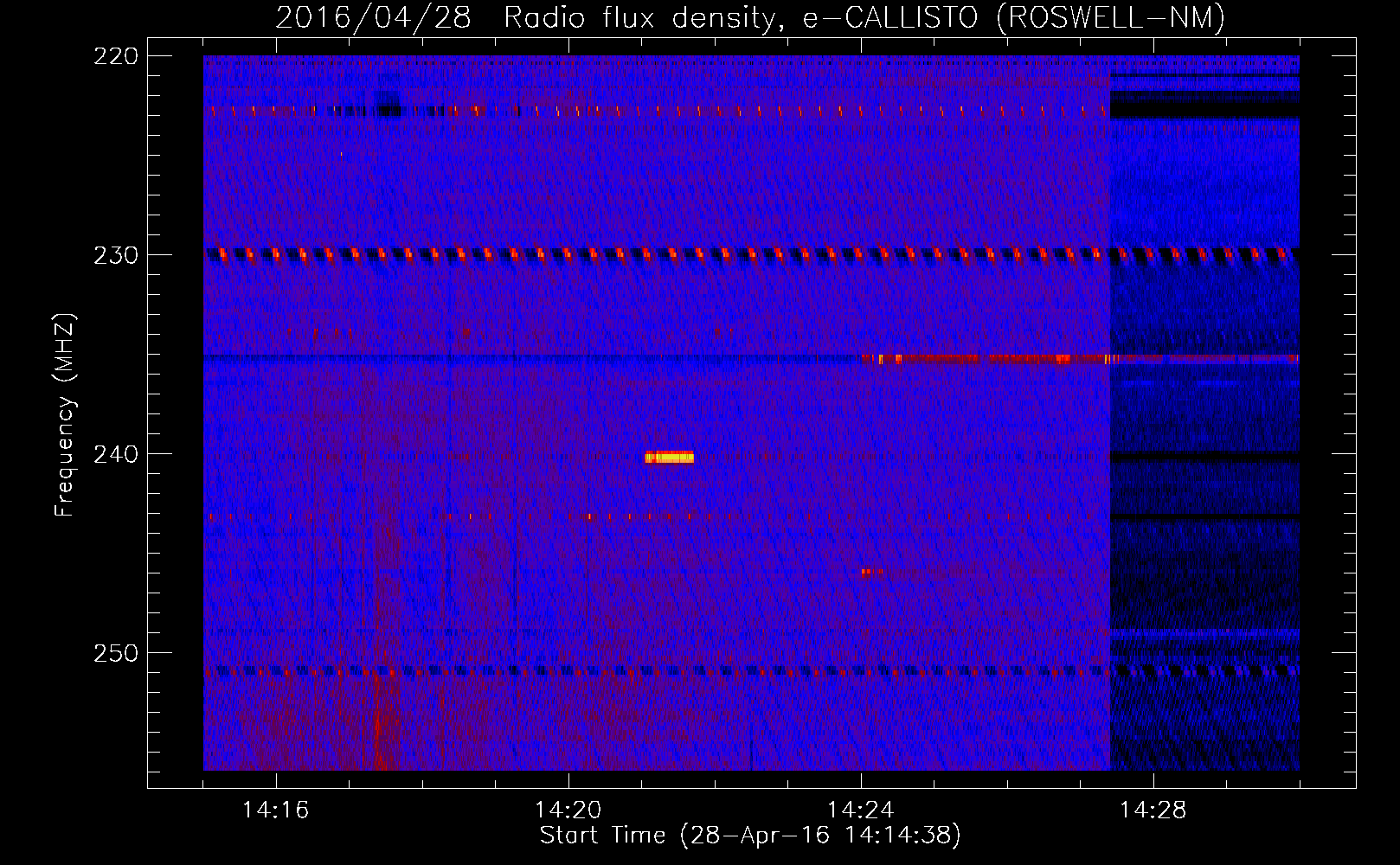The width and height of the screenshot is (1400, 865).
Task: Click the plot title mentioning e-CALLISTO ROSWELL-NM
Action: click(x=750, y=17)
